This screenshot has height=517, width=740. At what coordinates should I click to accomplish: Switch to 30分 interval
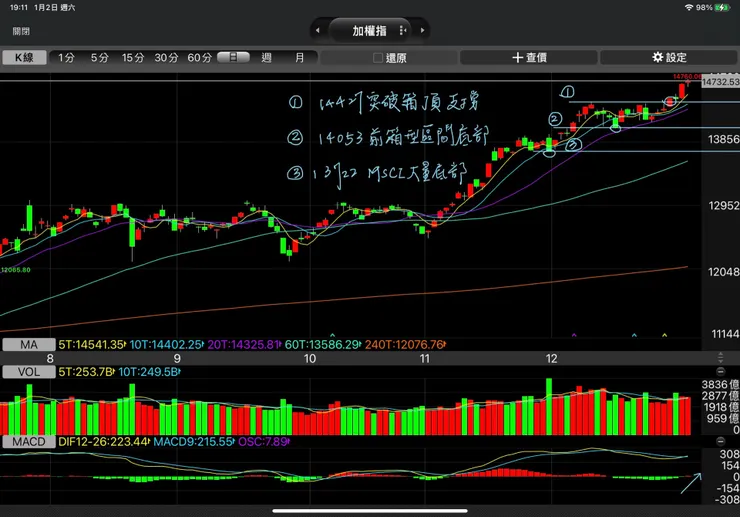tap(166, 58)
